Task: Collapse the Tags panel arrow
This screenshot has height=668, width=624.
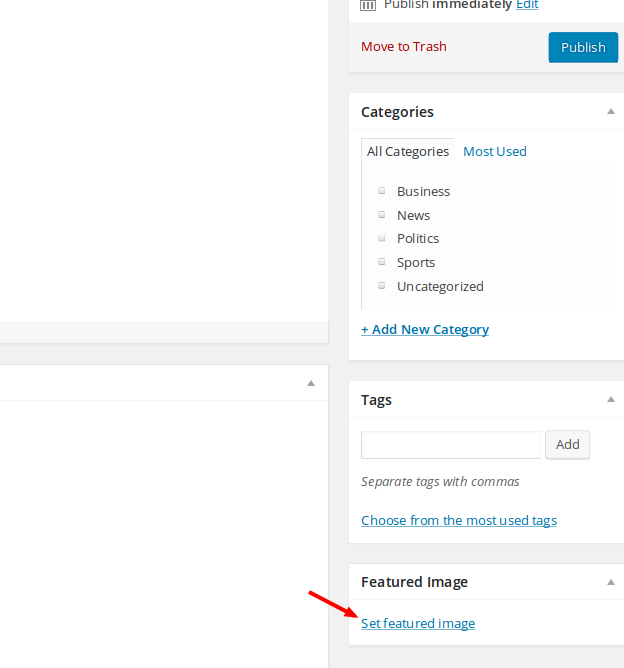Action: 611,400
